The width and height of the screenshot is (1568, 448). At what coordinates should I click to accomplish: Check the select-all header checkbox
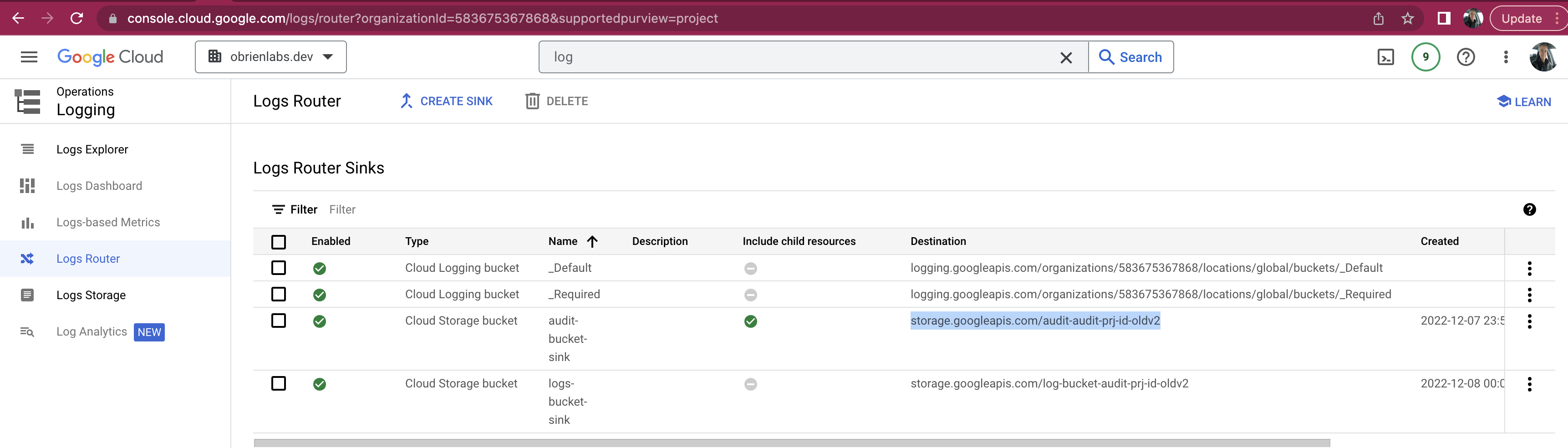(x=279, y=242)
